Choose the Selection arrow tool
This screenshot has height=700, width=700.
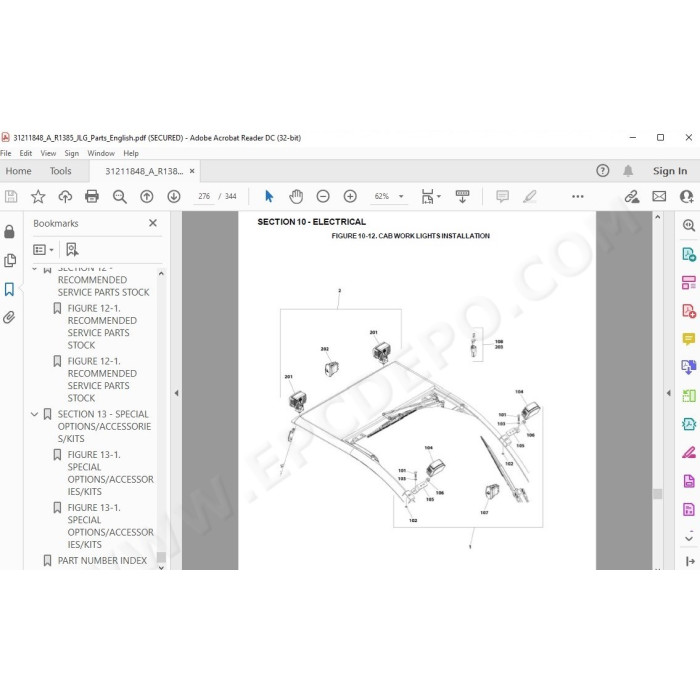269,196
